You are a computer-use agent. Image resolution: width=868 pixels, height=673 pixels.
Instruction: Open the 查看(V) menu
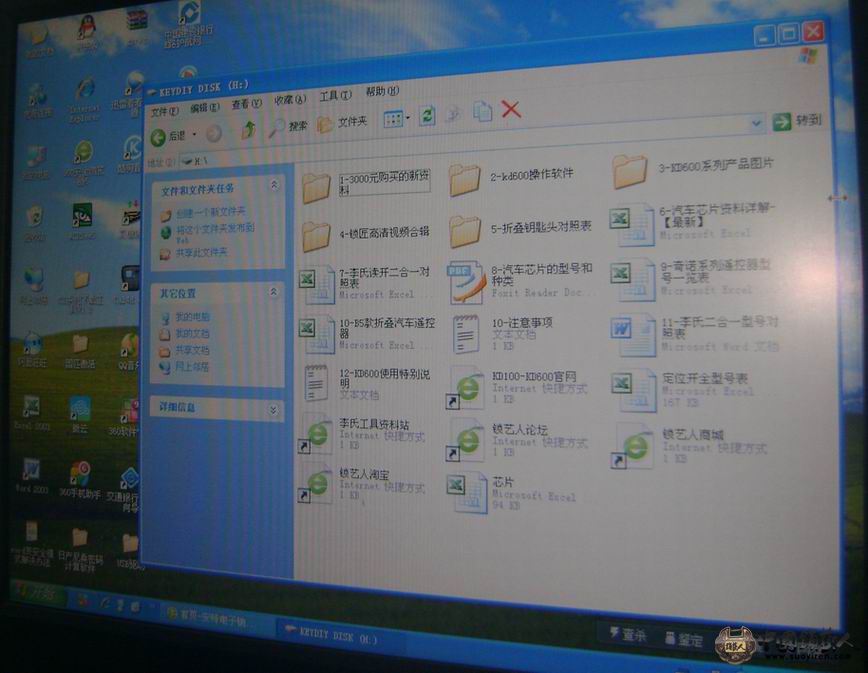(246, 104)
